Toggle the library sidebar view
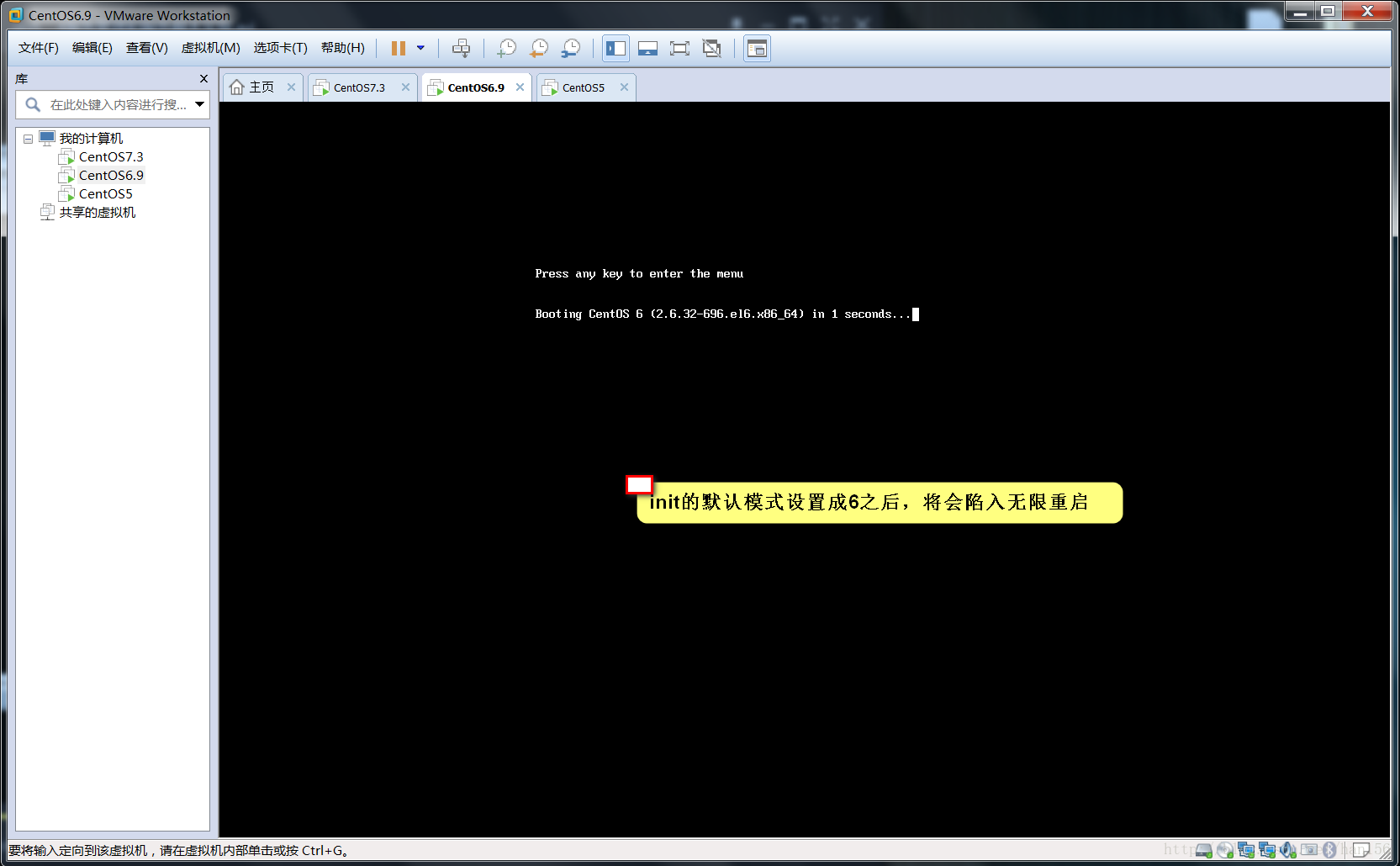 [615, 48]
